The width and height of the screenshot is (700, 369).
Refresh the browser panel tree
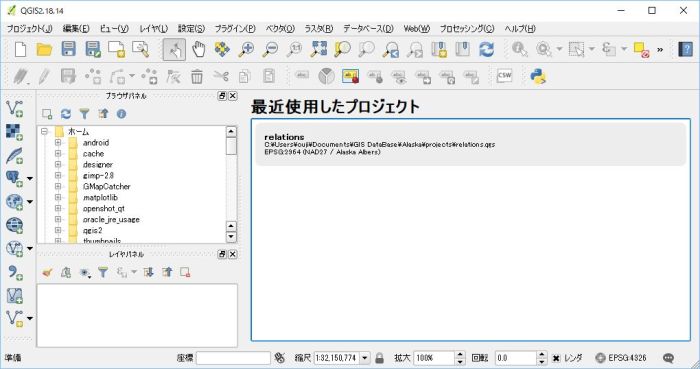pos(66,114)
